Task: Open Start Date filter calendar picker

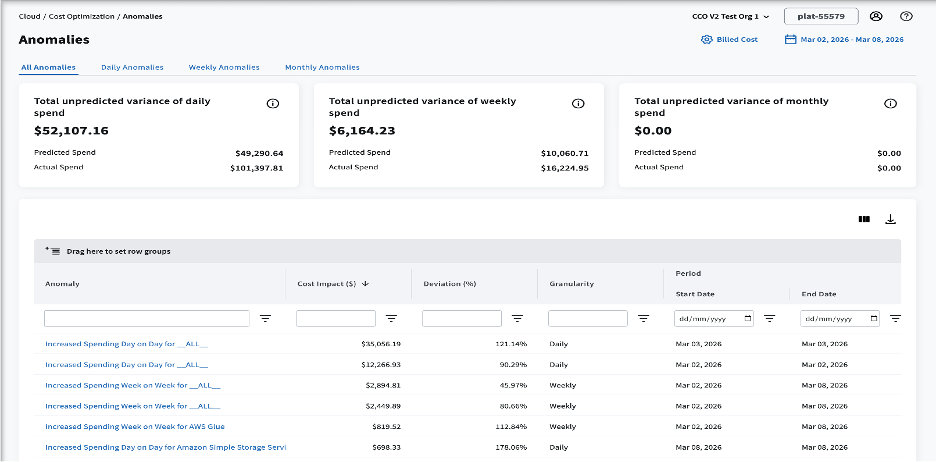Action: point(747,319)
